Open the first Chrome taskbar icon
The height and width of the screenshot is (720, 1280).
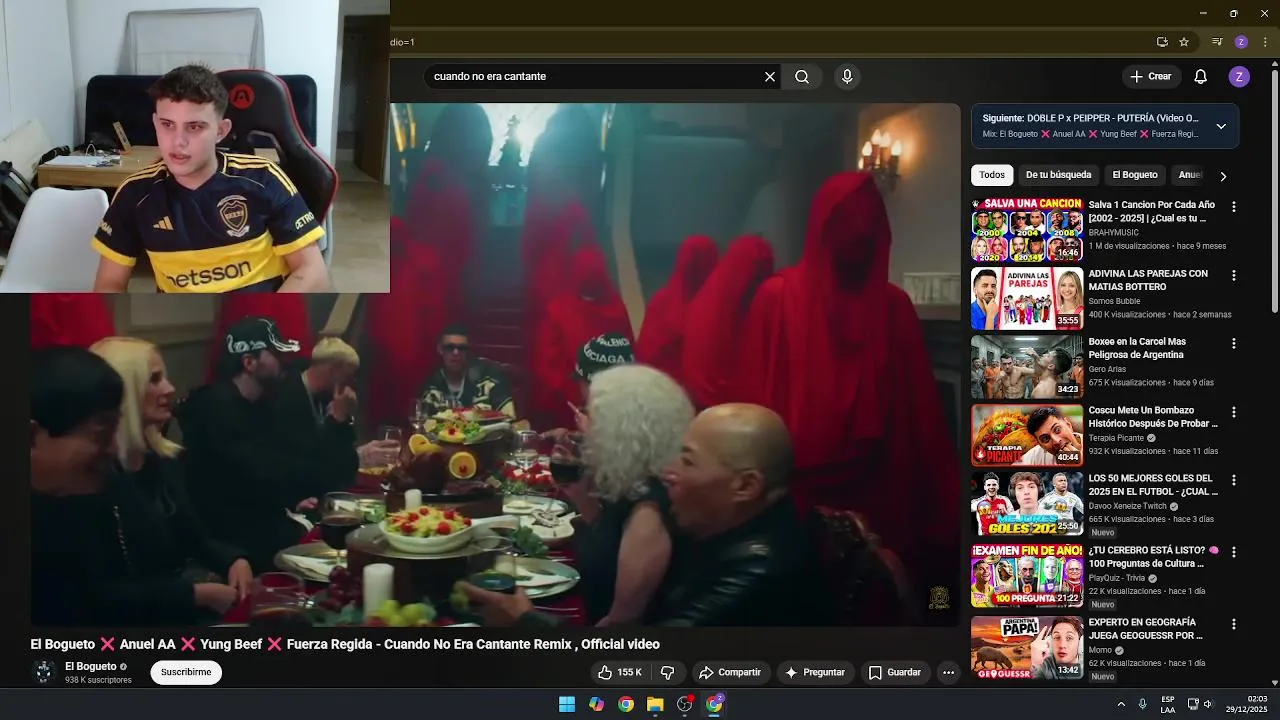pos(626,704)
